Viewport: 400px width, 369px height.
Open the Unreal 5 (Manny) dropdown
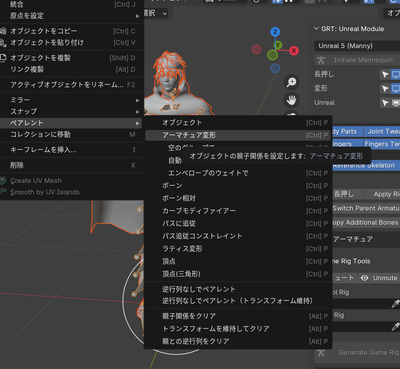357,46
